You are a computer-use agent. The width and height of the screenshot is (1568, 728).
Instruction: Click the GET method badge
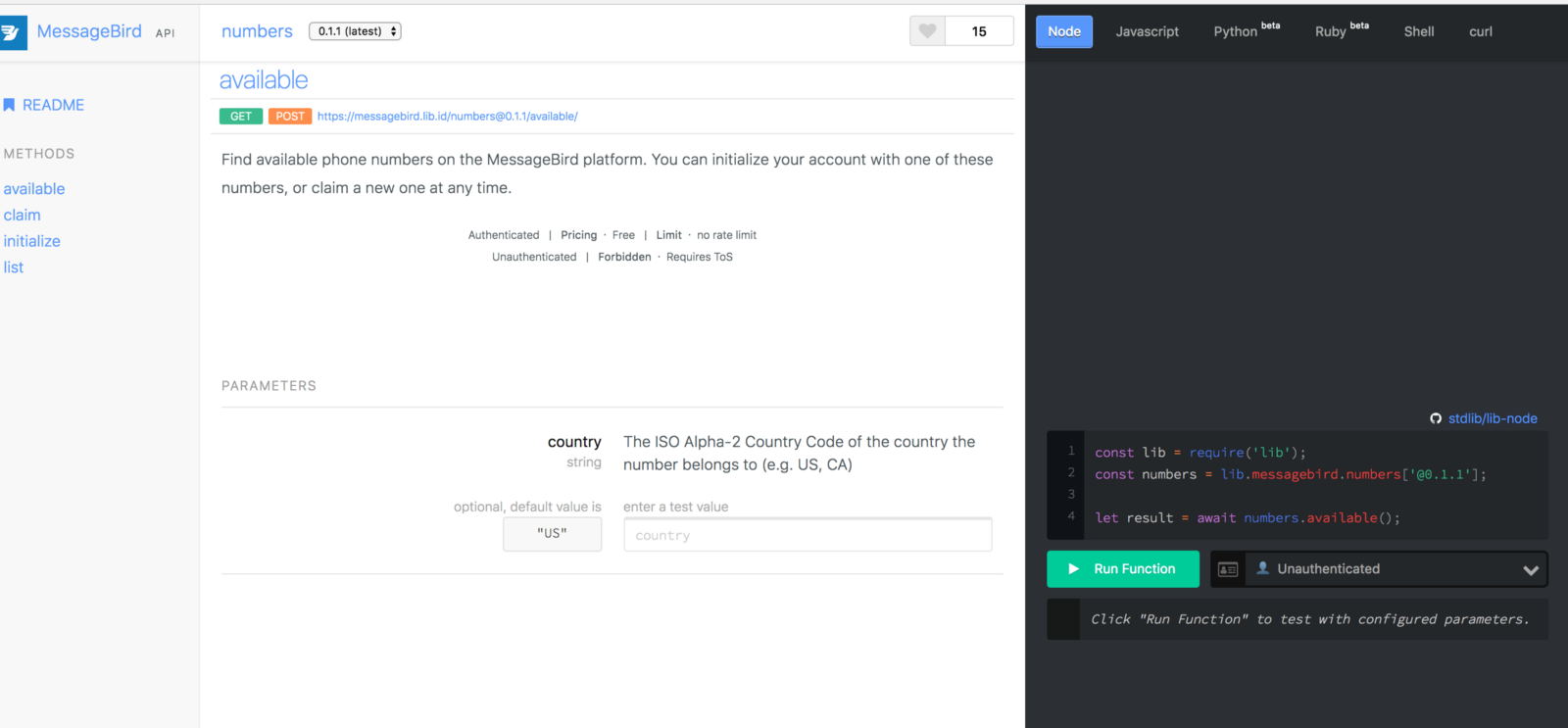pos(241,116)
